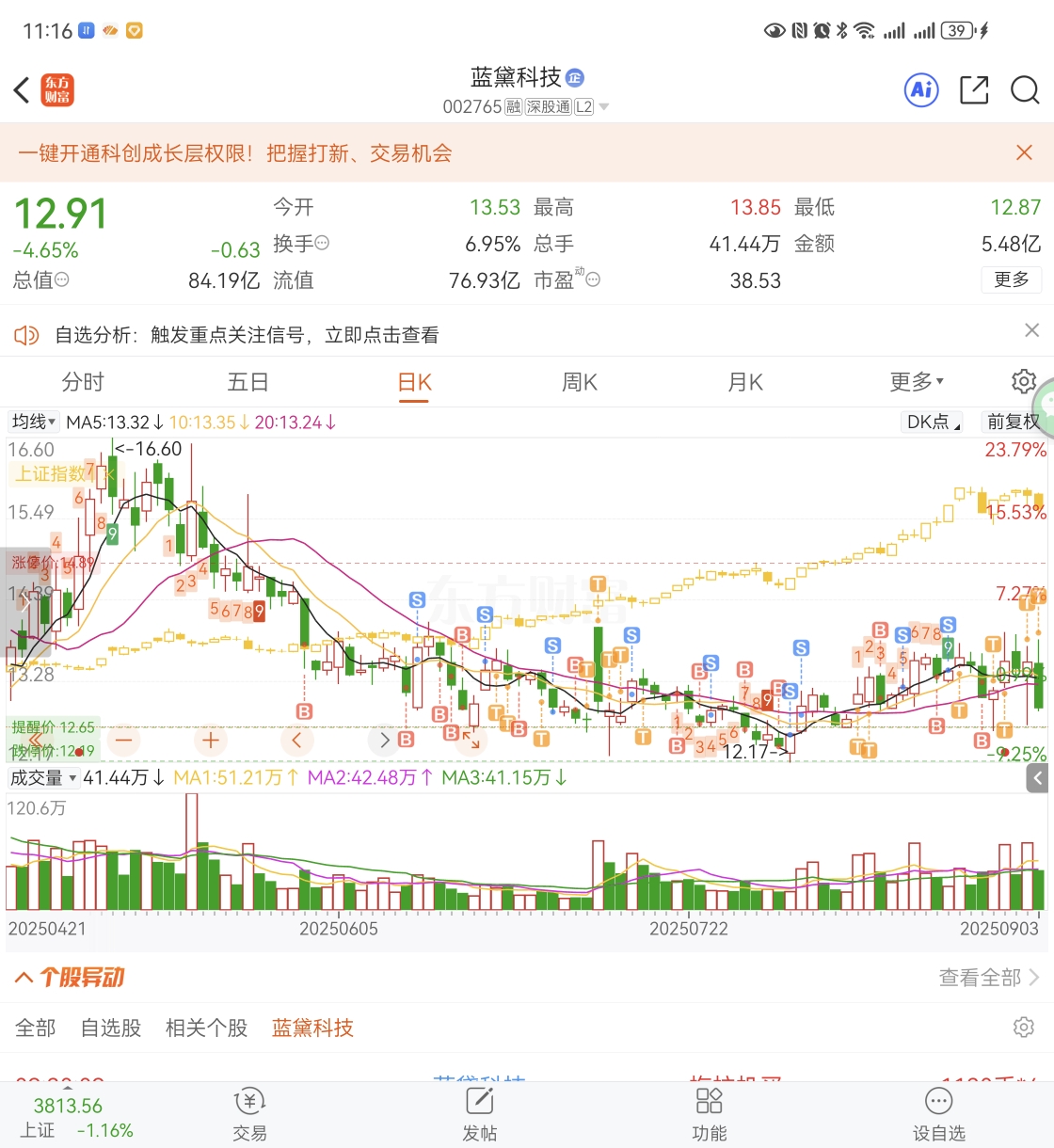Expand the stock code dropdown triangle

click(604, 107)
